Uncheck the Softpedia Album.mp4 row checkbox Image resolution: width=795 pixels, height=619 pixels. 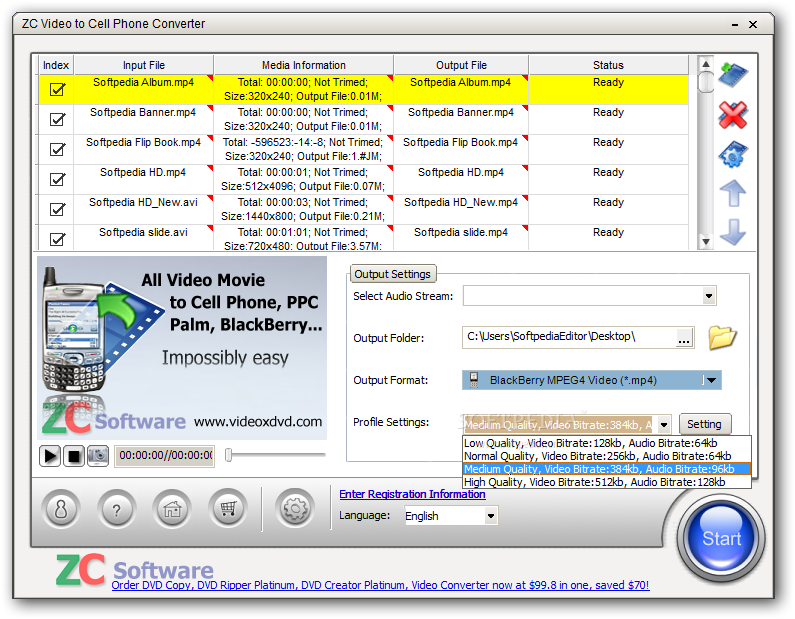pyautogui.click(x=57, y=89)
